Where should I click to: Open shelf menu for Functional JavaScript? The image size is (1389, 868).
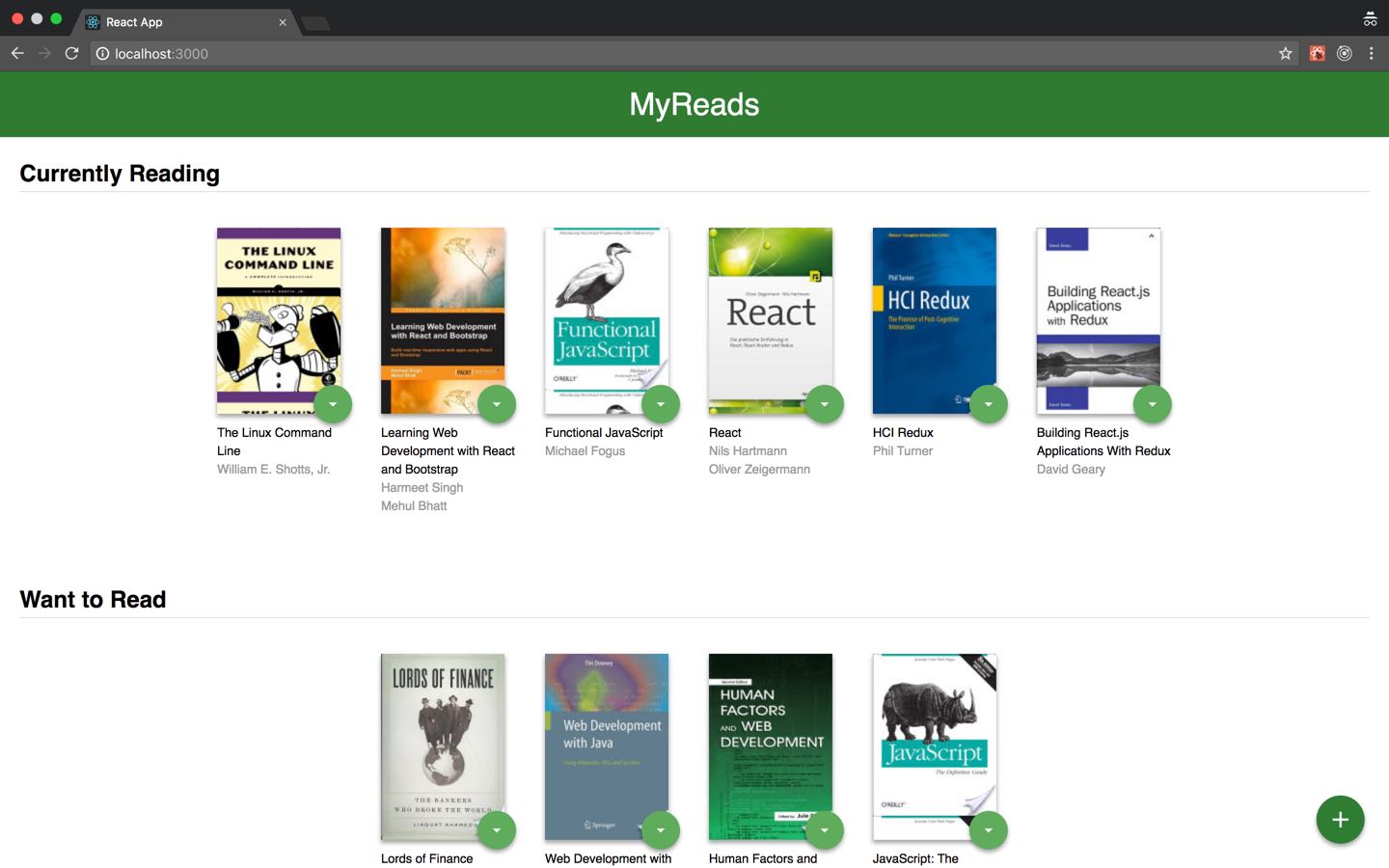coord(661,403)
